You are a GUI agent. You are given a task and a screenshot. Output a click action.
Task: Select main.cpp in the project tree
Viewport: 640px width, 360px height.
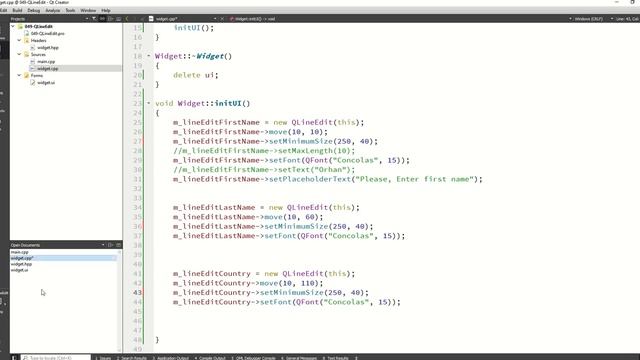click(x=46, y=62)
